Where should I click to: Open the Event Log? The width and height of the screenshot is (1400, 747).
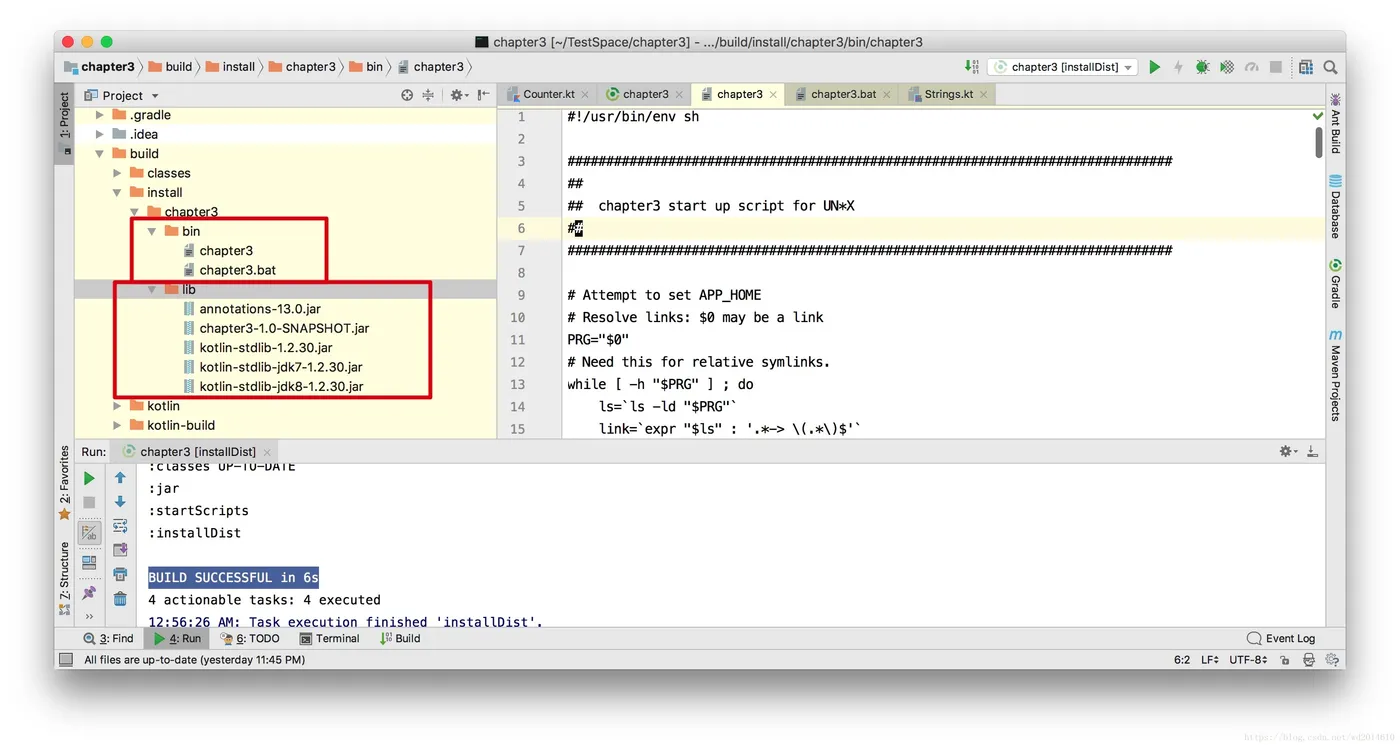(x=1281, y=638)
